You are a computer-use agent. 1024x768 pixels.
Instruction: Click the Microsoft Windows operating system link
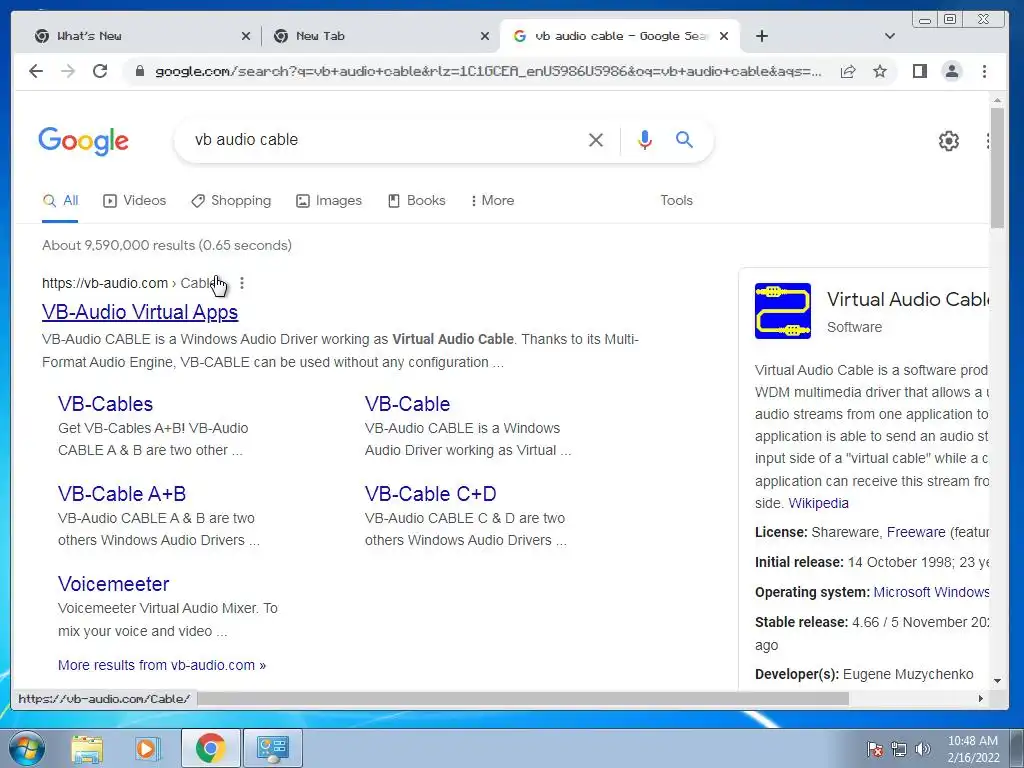(932, 592)
